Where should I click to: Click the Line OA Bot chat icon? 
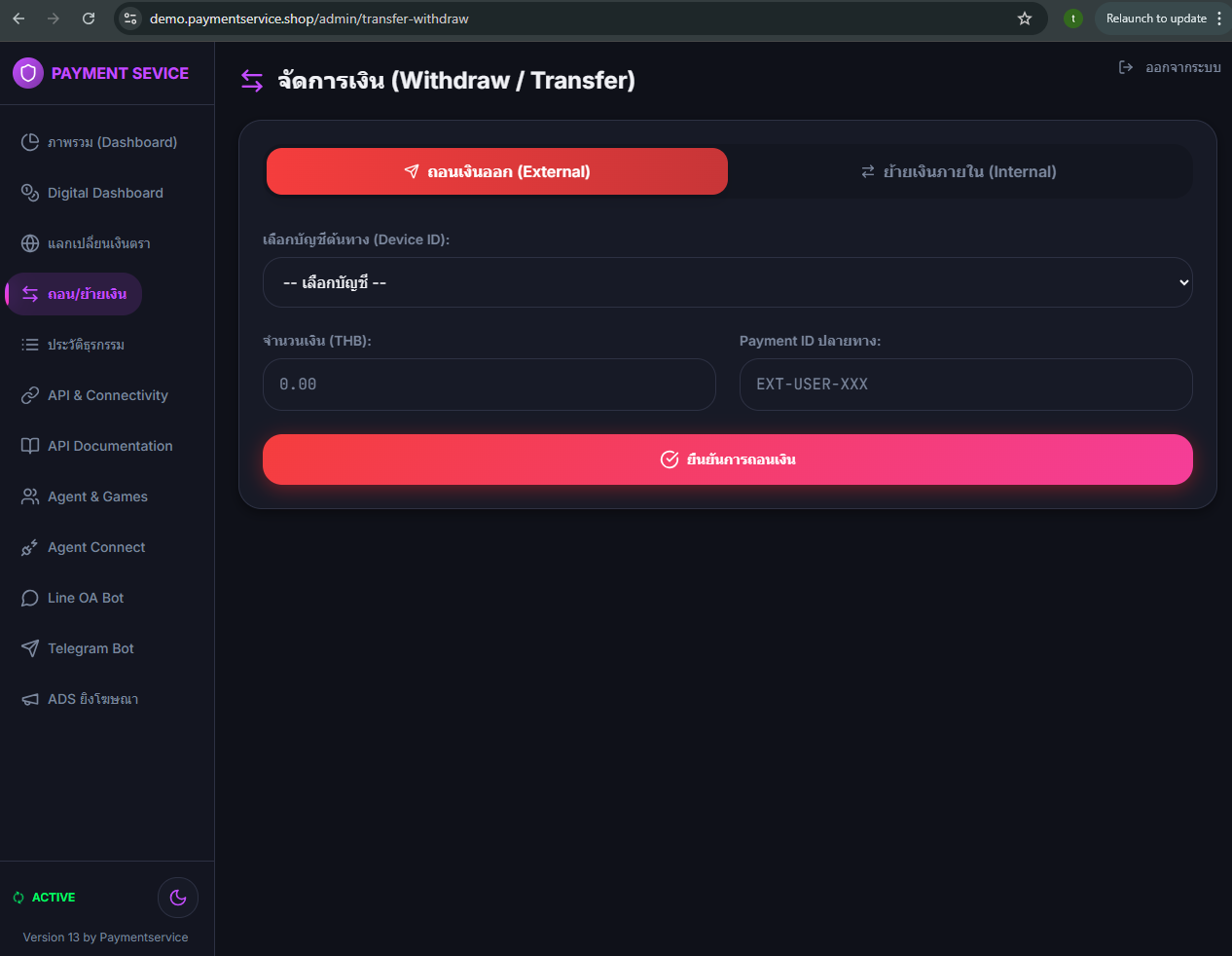pos(30,598)
